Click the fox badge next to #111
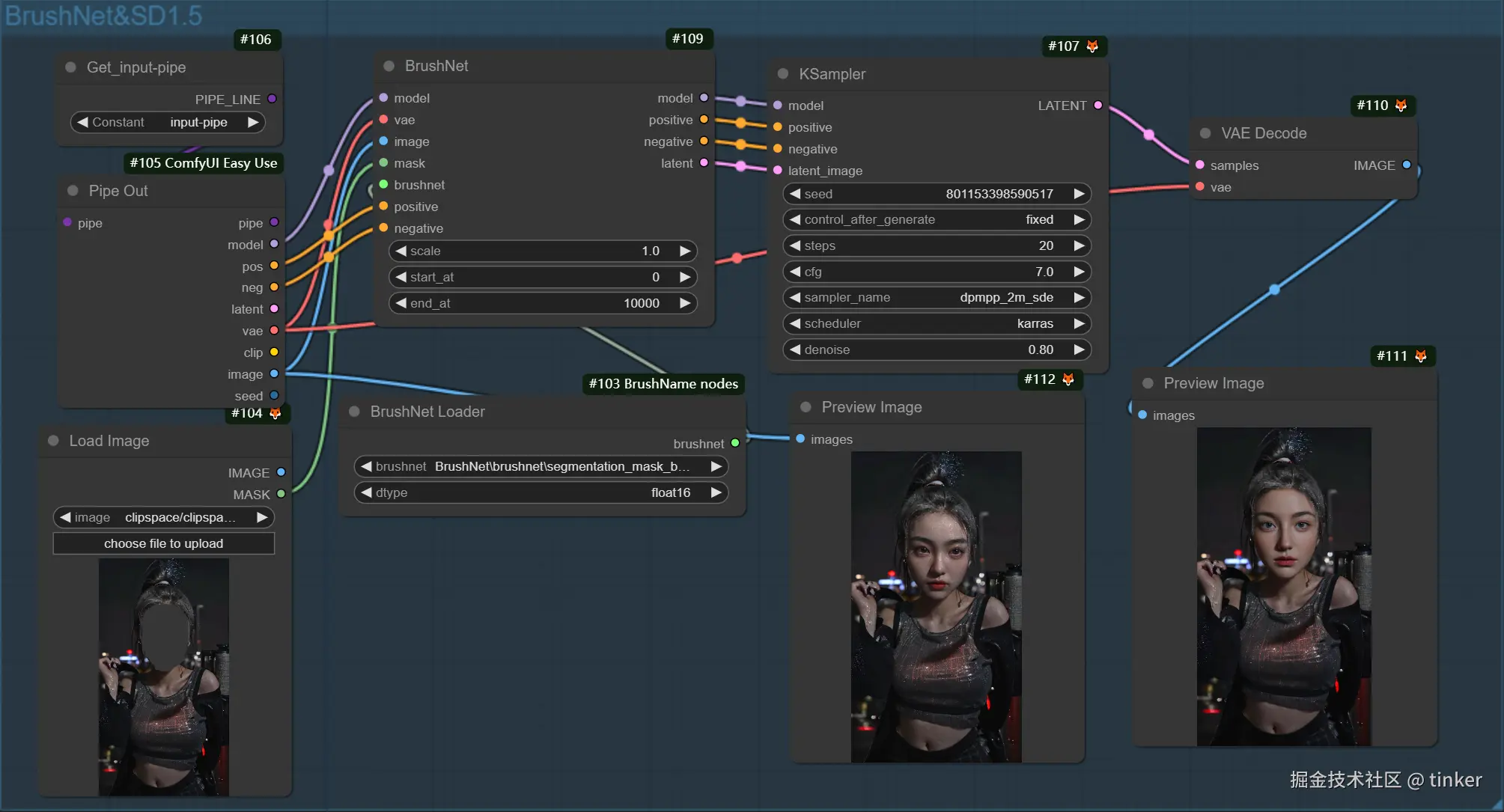This screenshot has height=812, width=1504. point(1420,356)
